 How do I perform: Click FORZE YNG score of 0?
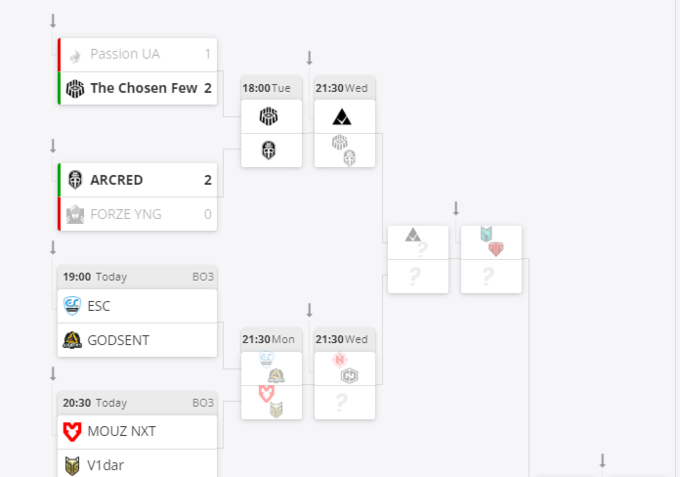(x=208, y=213)
